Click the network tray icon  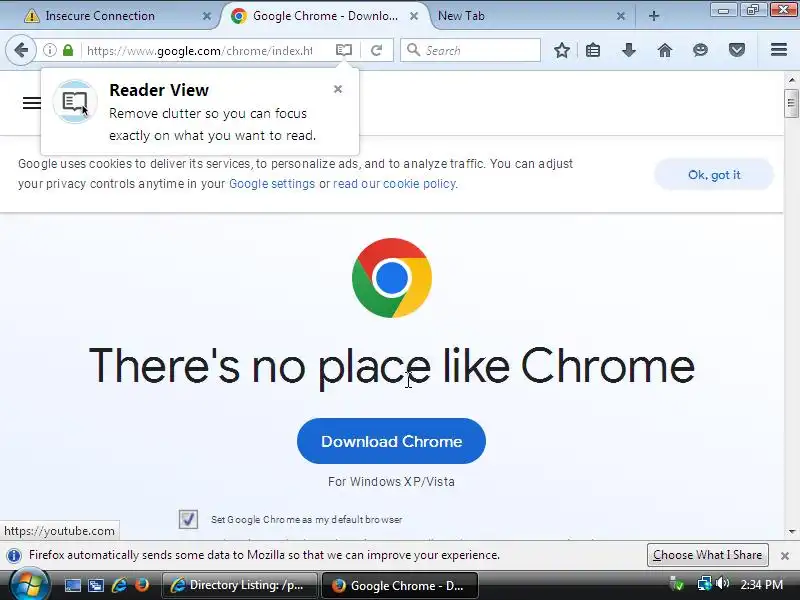[x=705, y=584]
